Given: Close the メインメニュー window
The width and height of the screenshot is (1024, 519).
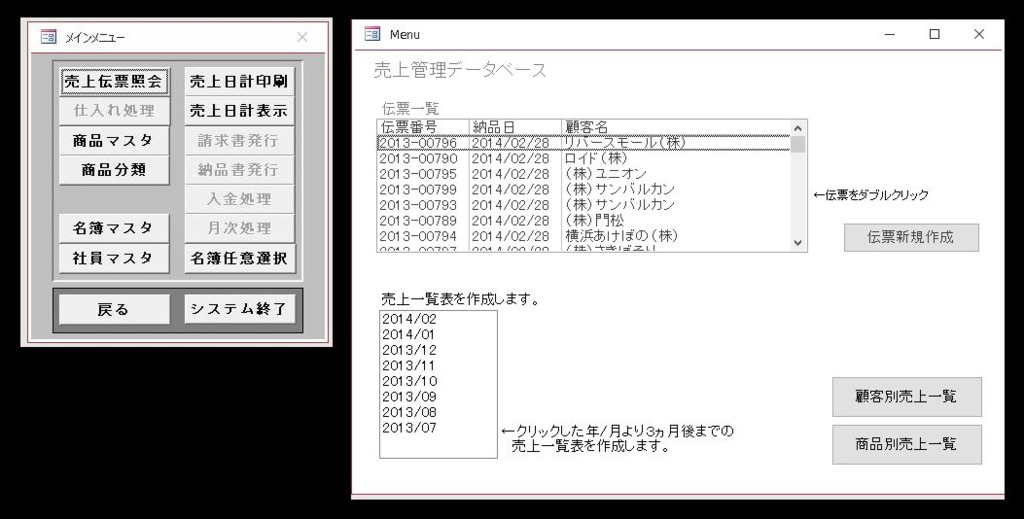Looking at the screenshot, I should [302, 37].
